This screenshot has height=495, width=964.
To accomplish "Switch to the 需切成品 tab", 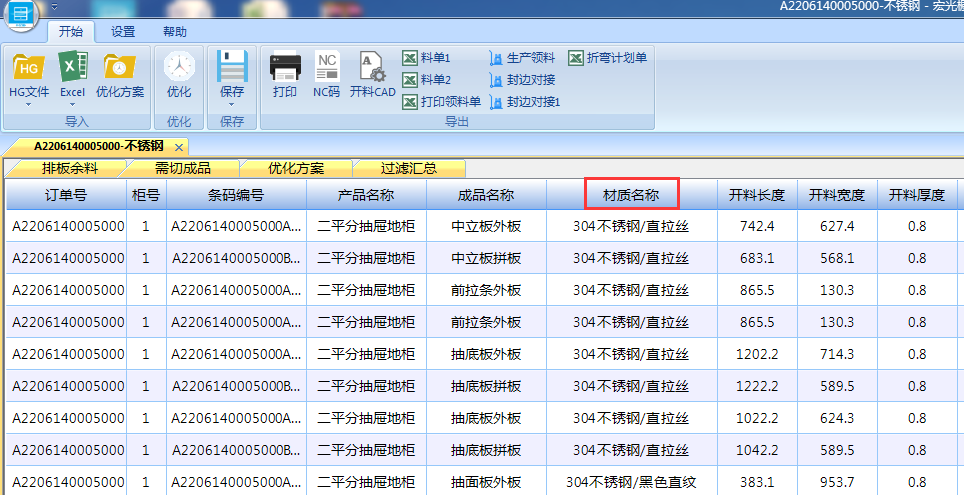I will [x=183, y=168].
